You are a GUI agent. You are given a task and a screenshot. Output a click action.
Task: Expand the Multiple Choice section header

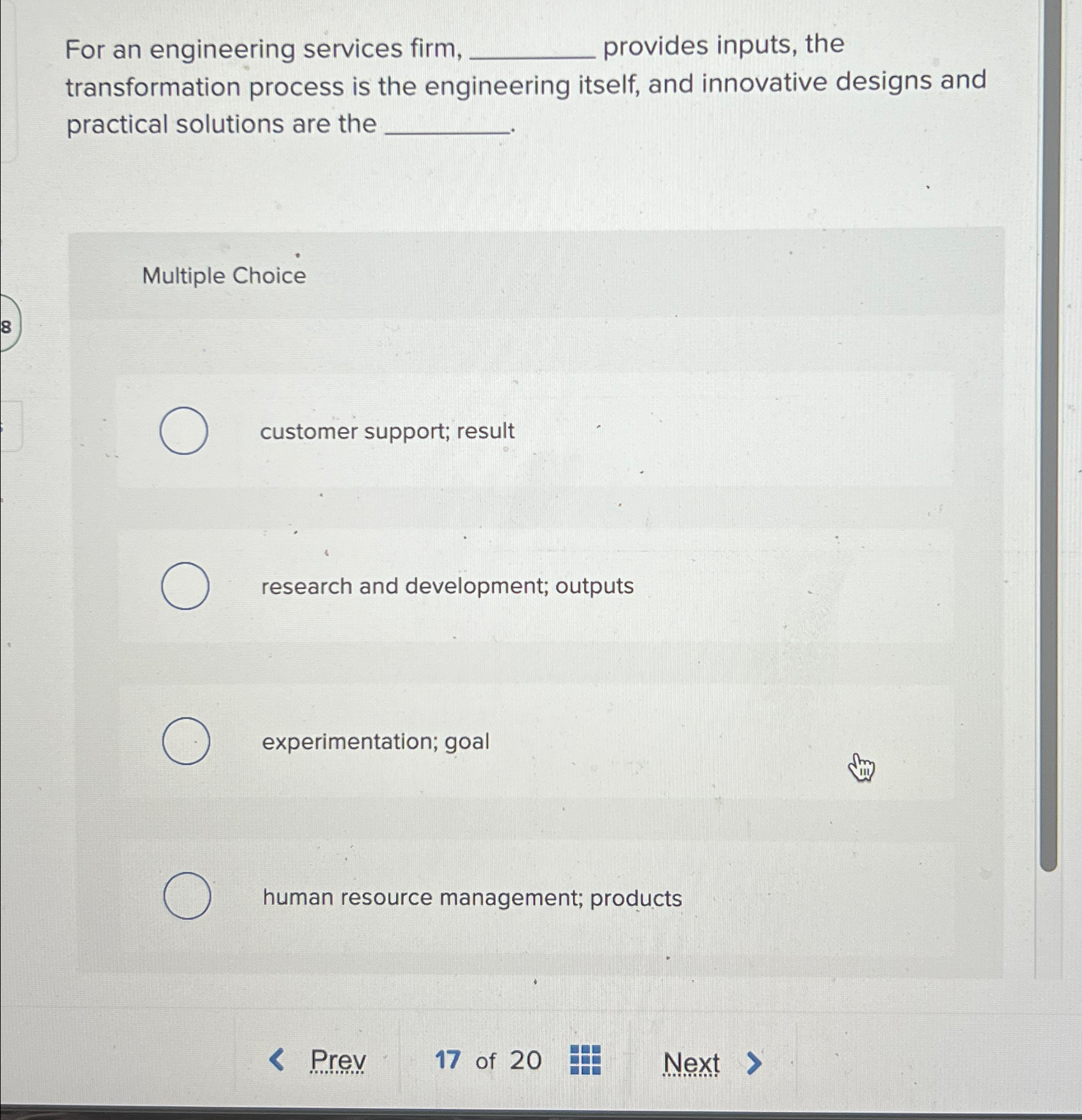click(x=222, y=276)
